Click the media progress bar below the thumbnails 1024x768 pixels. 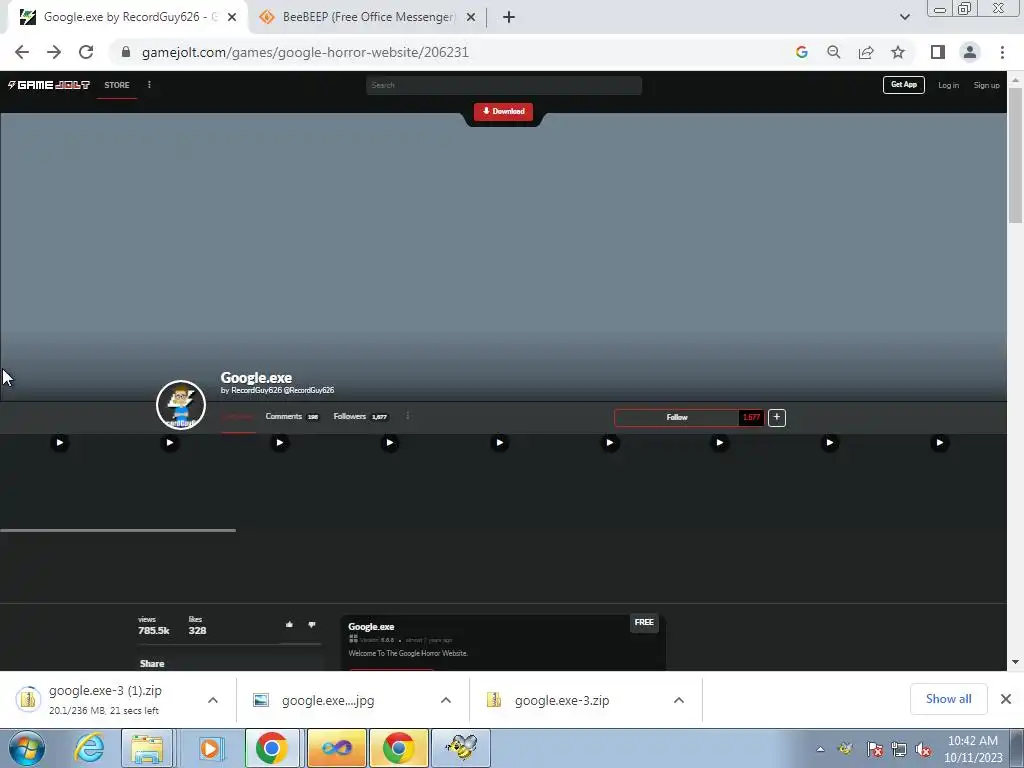point(118,530)
